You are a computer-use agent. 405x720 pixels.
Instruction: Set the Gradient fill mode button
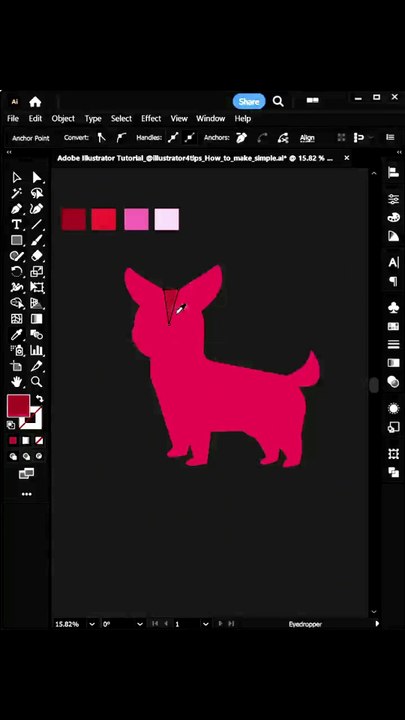pyautogui.click(x=26, y=441)
